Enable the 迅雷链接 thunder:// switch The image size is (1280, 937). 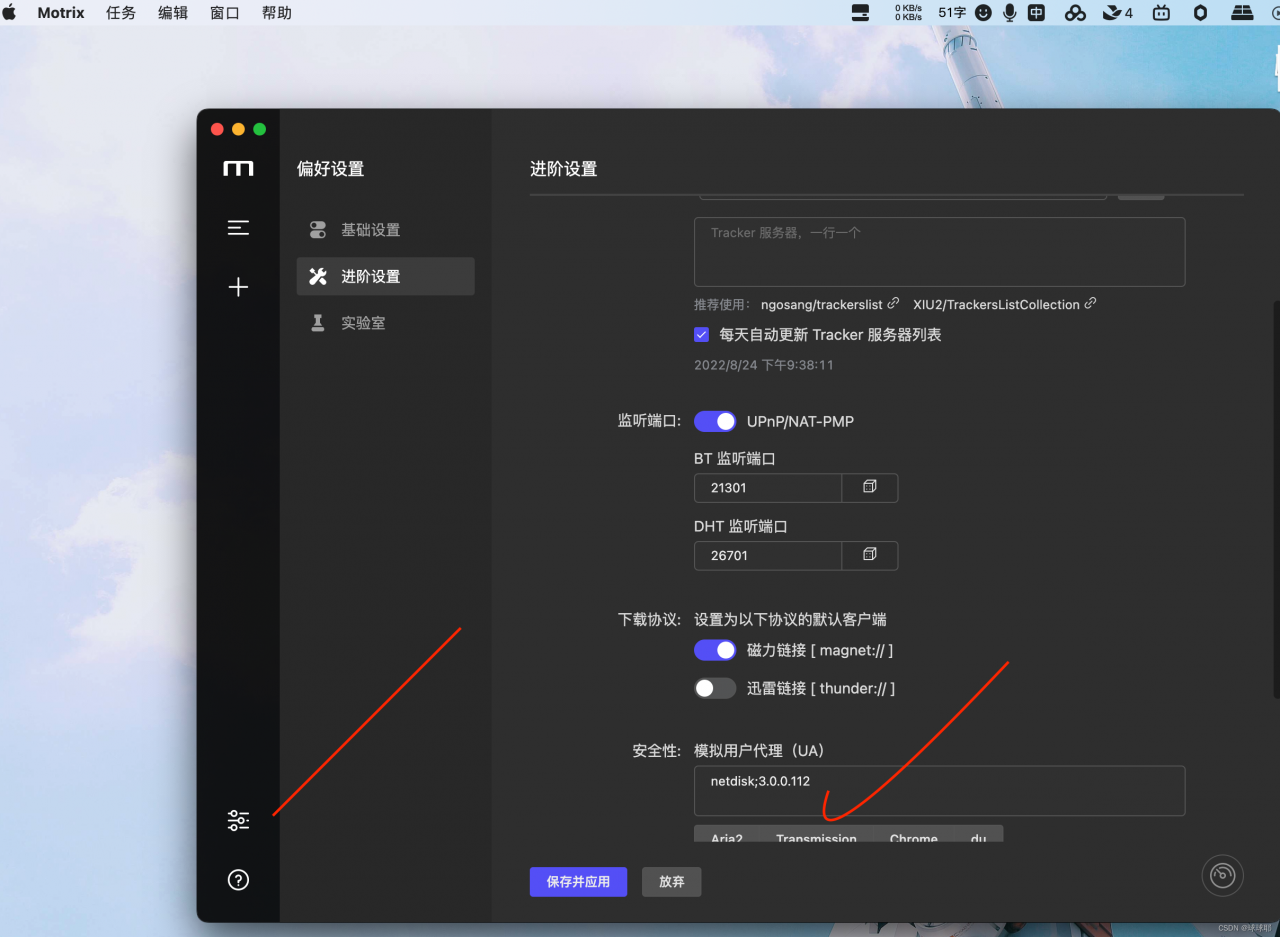point(715,689)
